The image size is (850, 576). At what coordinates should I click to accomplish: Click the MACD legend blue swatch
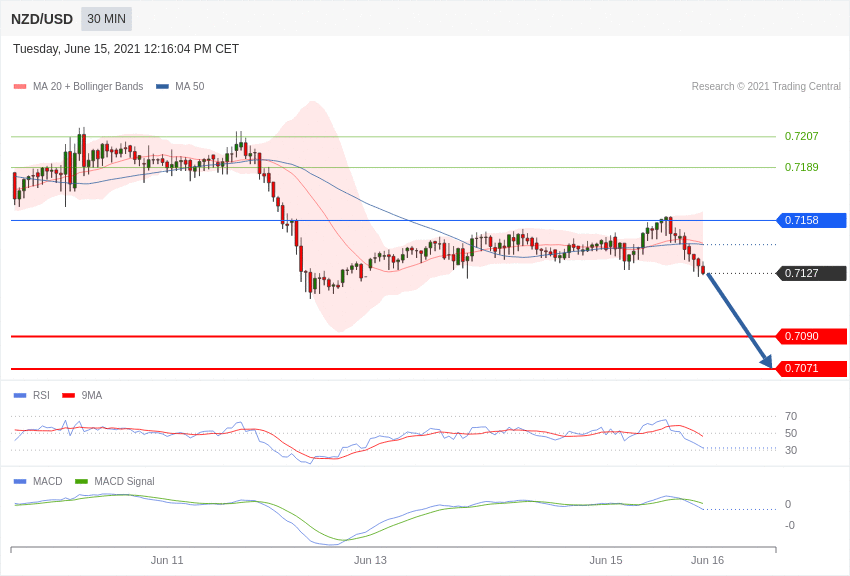pyautogui.click(x=20, y=481)
